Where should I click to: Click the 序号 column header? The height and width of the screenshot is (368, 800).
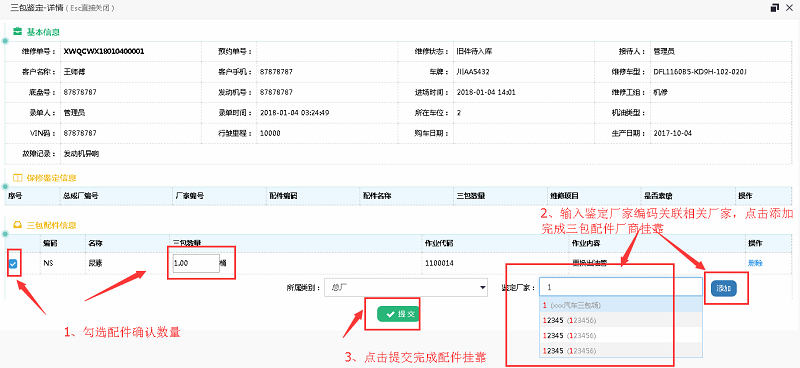point(15,196)
